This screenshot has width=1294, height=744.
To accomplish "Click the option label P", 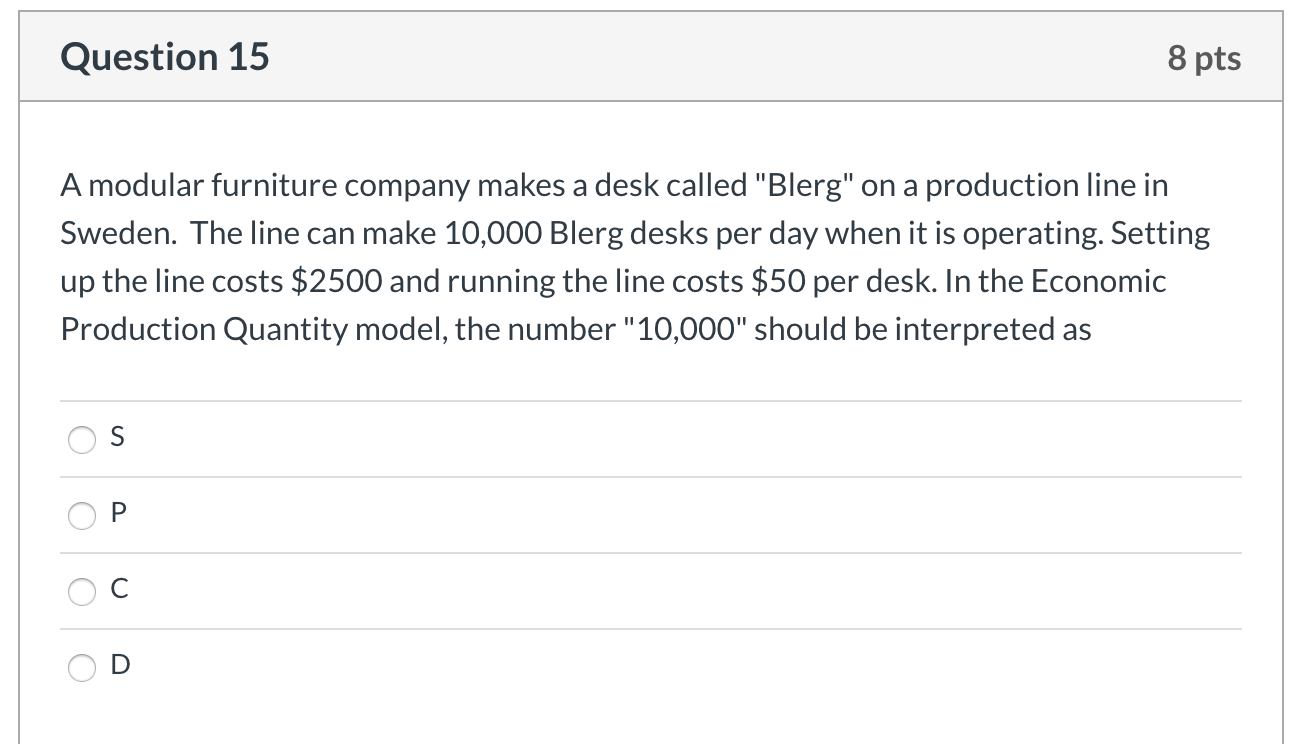I will [x=117, y=514].
